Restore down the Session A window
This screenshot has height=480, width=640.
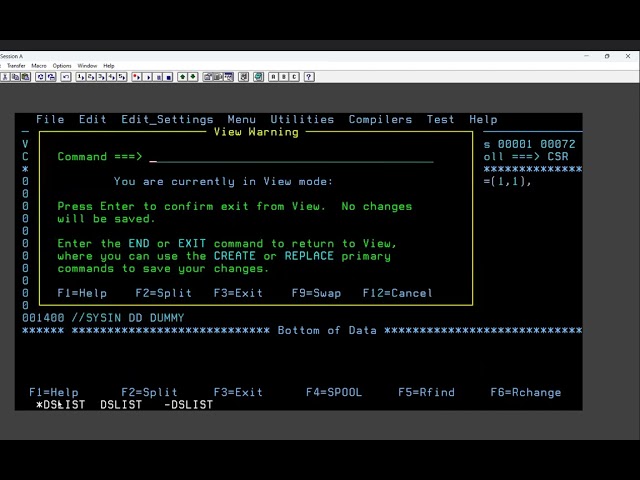coord(607,56)
